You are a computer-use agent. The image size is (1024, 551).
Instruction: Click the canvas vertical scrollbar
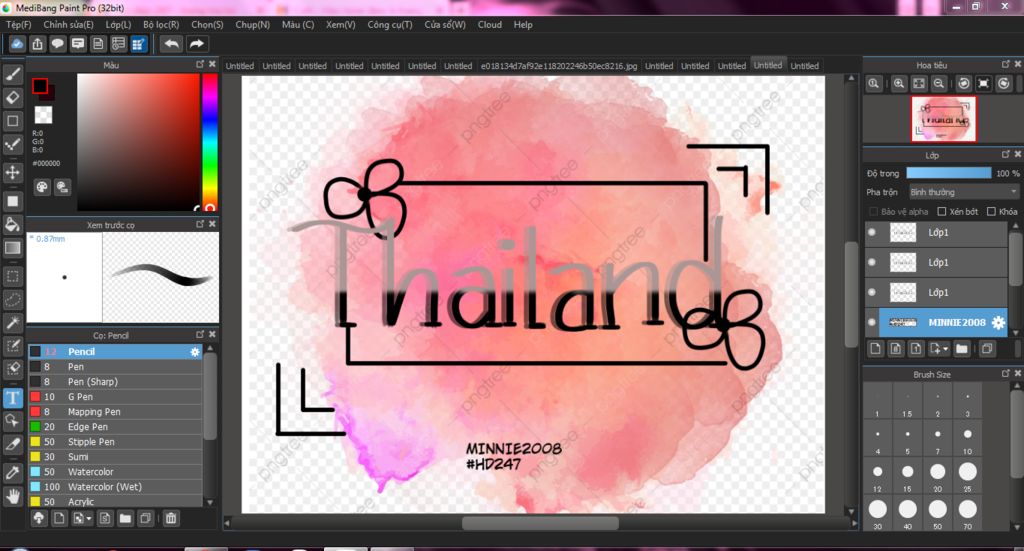[x=851, y=295]
